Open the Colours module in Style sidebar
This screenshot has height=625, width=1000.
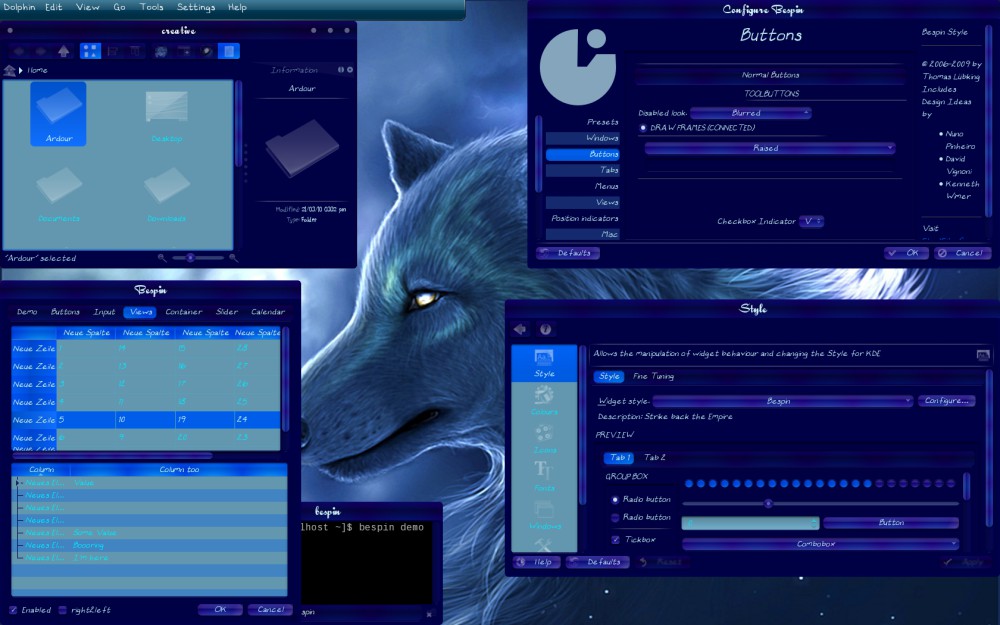pos(544,401)
